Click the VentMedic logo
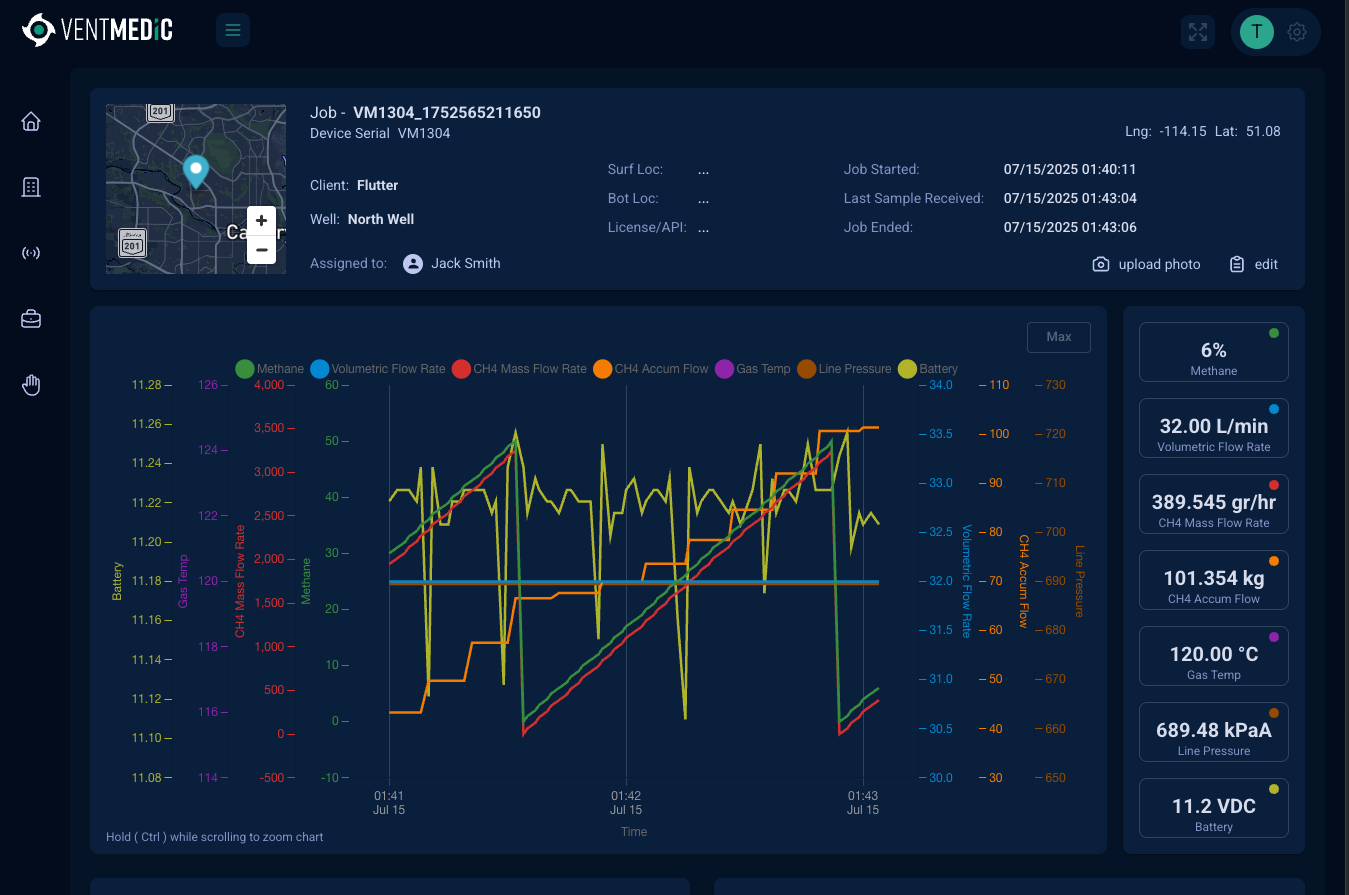Viewport: 1349px width, 895px height. [x=98, y=30]
